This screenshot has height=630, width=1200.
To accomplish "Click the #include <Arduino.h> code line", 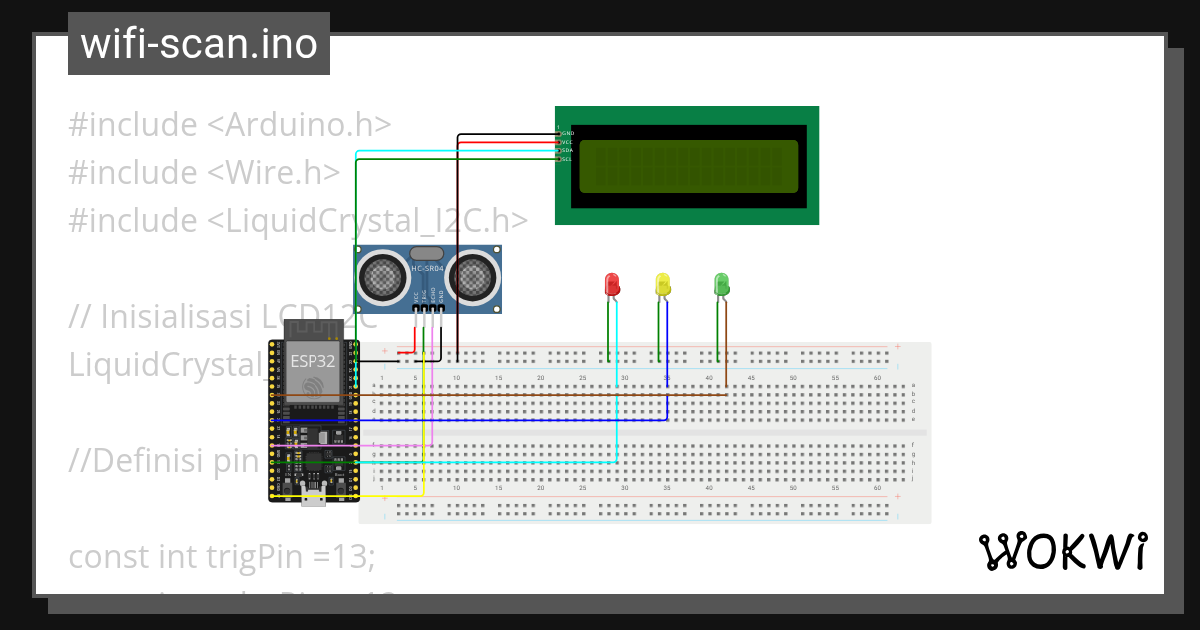I will (x=228, y=123).
